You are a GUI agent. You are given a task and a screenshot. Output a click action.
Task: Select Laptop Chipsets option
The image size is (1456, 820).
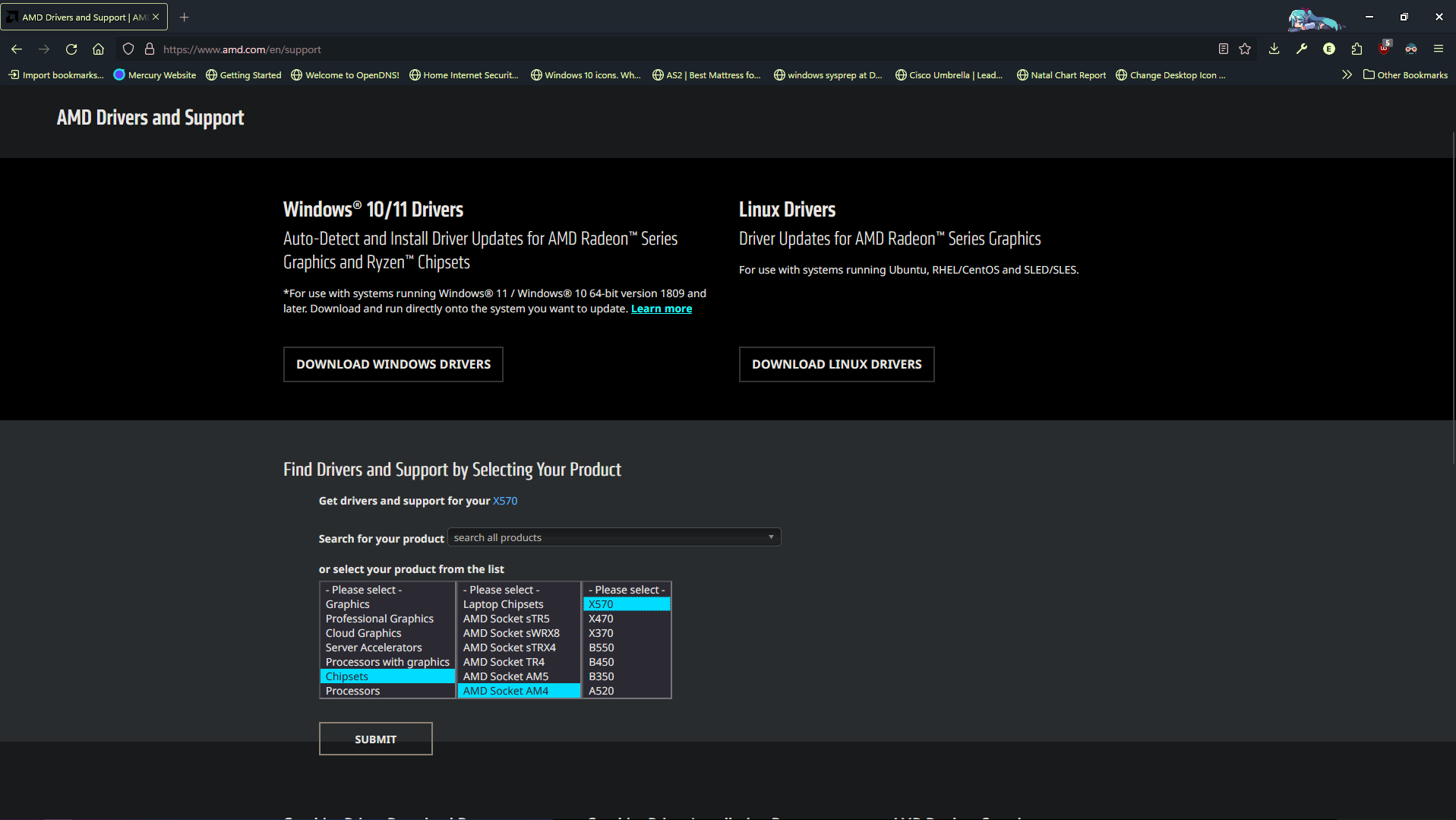point(519,604)
